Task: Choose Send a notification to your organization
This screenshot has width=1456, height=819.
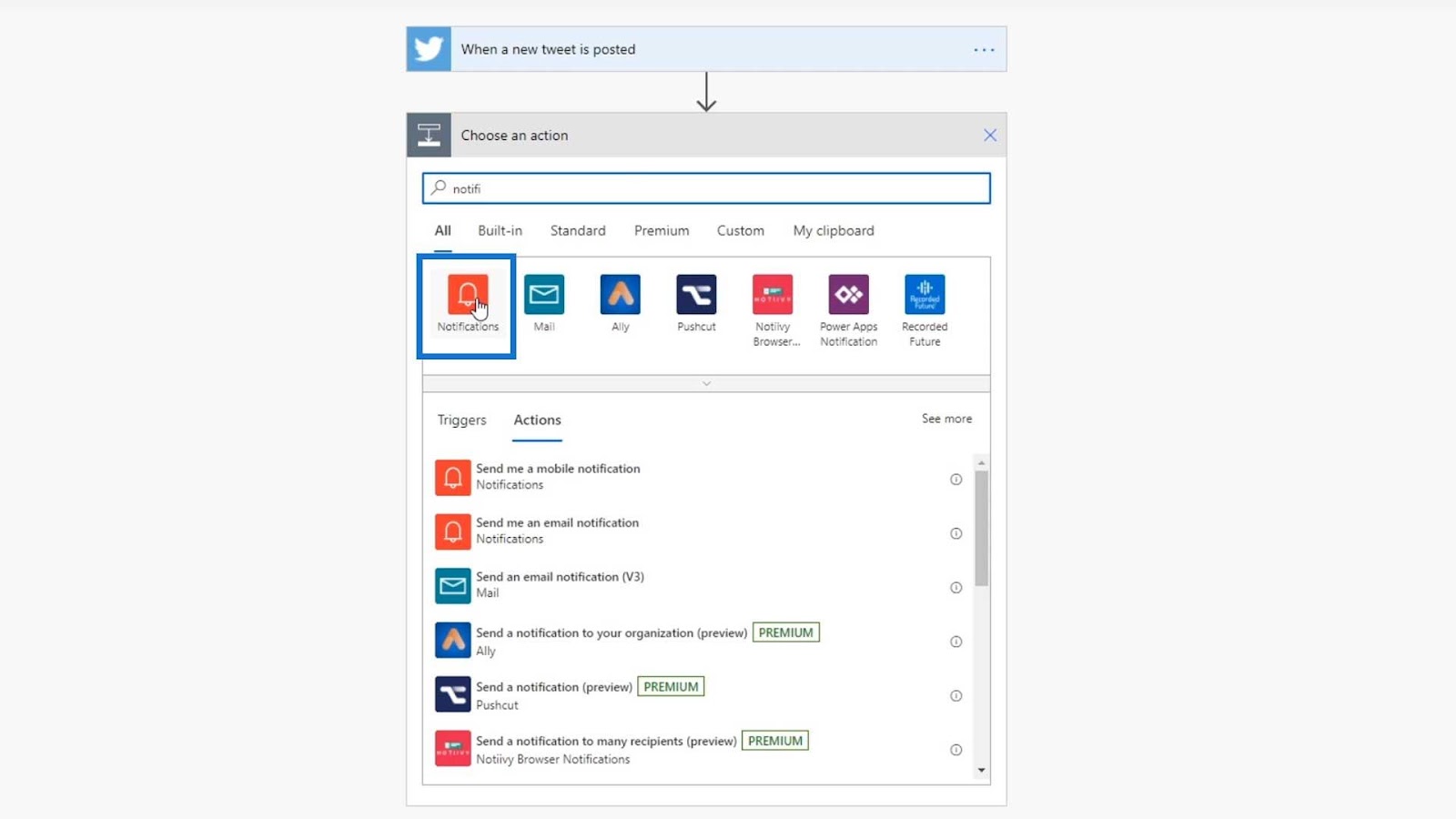Action: click(x=699, y=641)
